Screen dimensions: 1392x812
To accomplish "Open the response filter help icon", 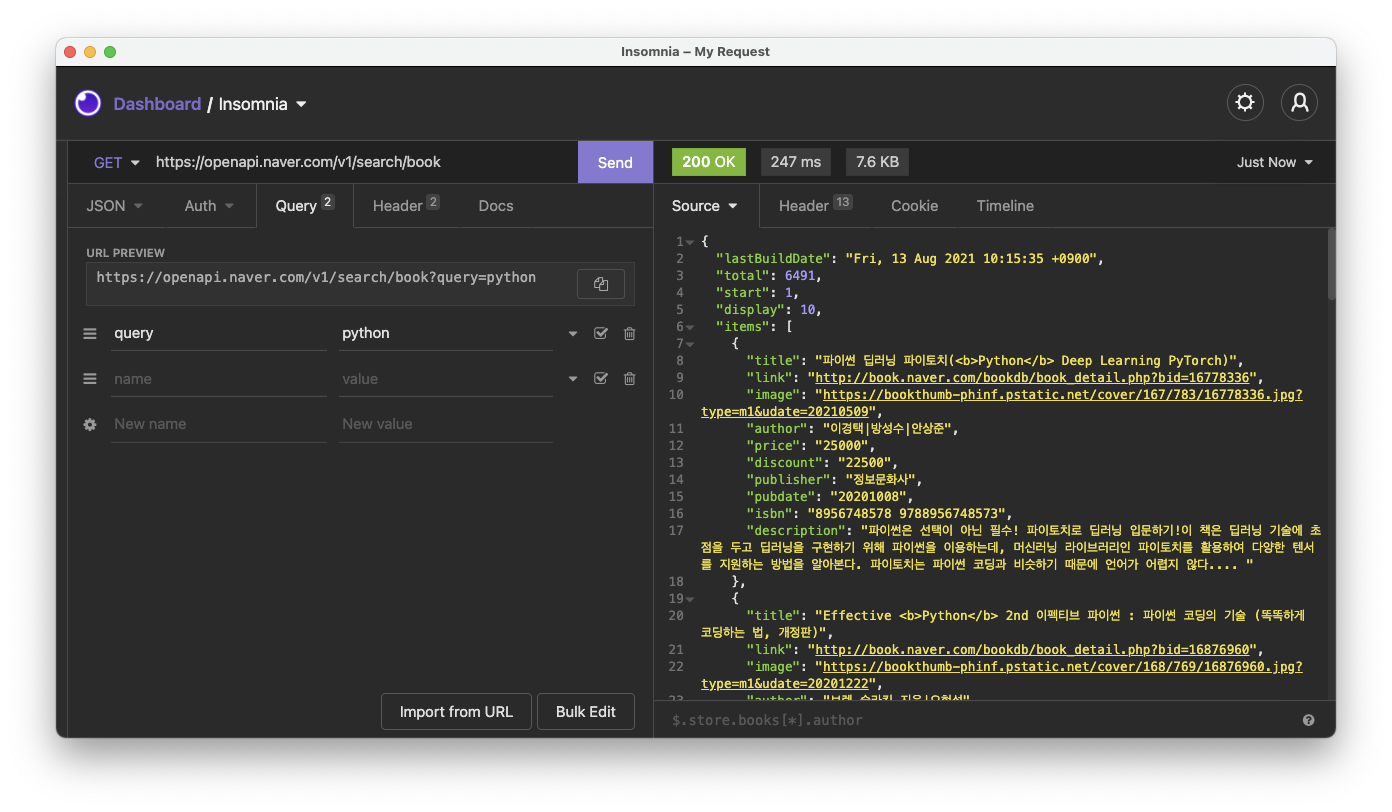I will point(1308,720).
